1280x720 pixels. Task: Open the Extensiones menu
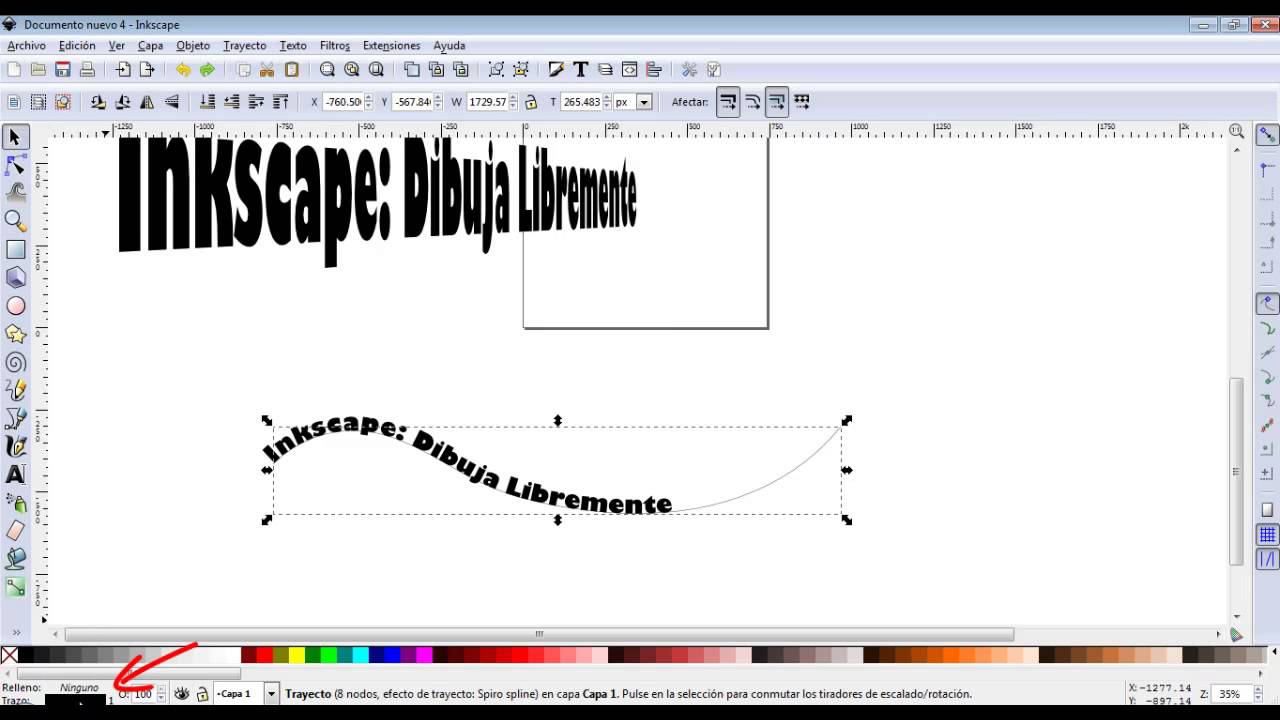[x=391, y=45]
